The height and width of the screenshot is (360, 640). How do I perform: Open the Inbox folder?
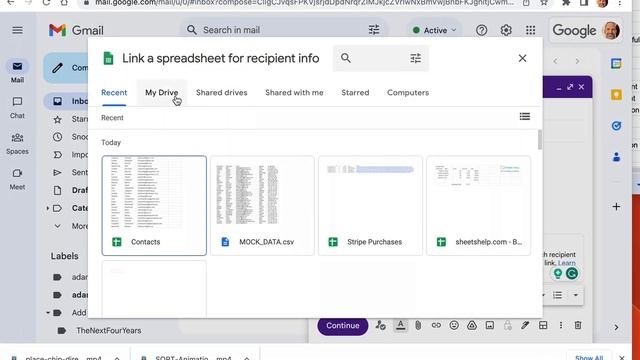point(66,101)
